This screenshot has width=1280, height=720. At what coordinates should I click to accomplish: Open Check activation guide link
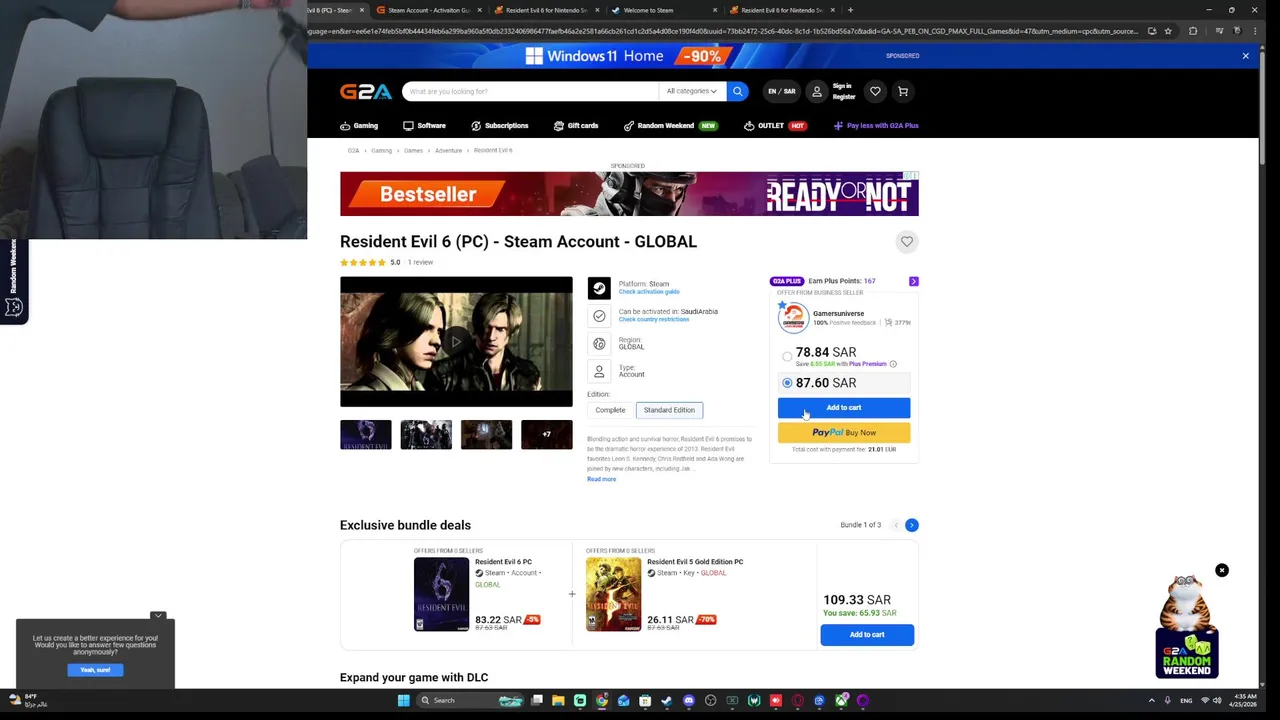point(649,292)
